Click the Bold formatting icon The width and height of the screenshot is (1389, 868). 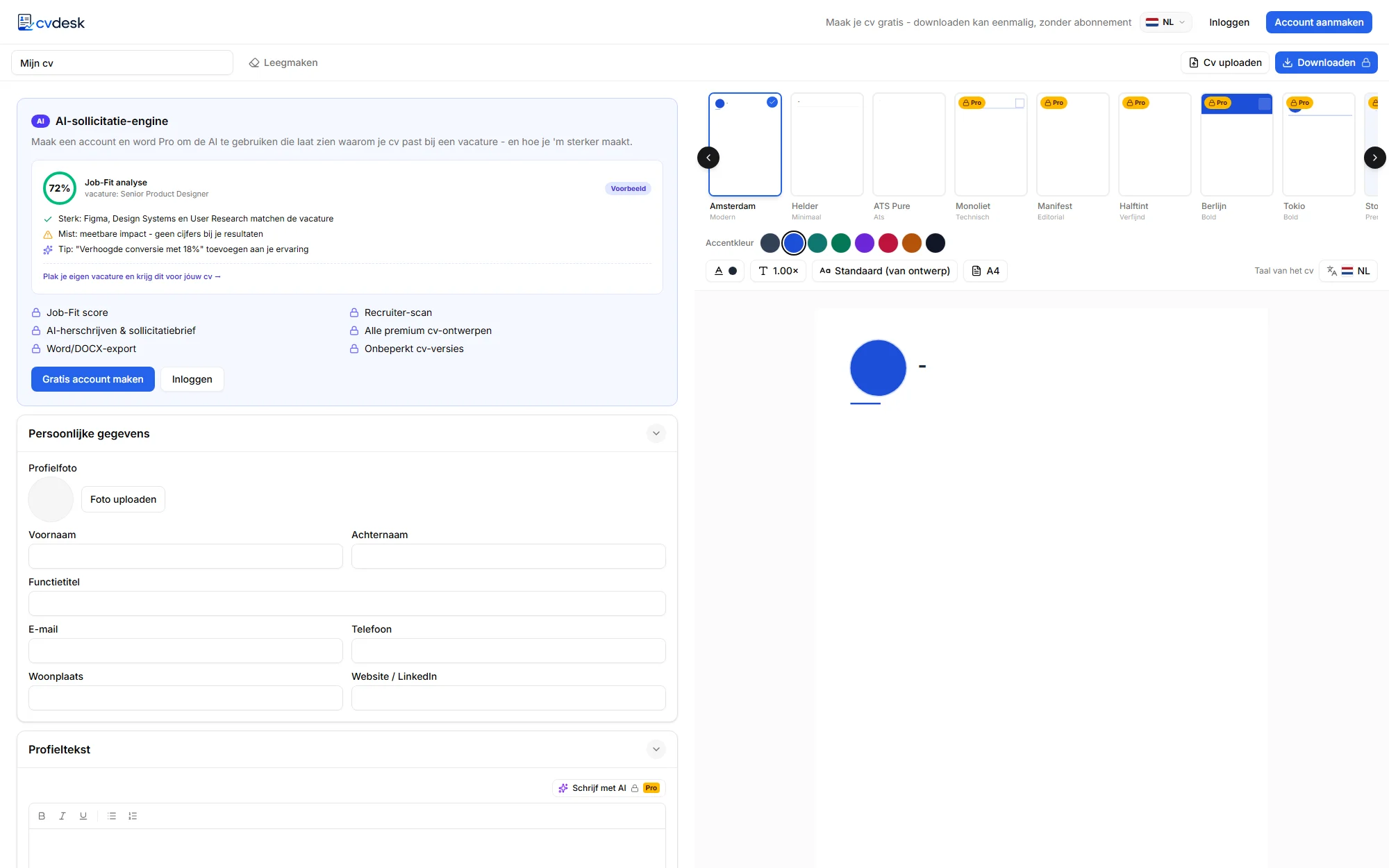(42, 816)
